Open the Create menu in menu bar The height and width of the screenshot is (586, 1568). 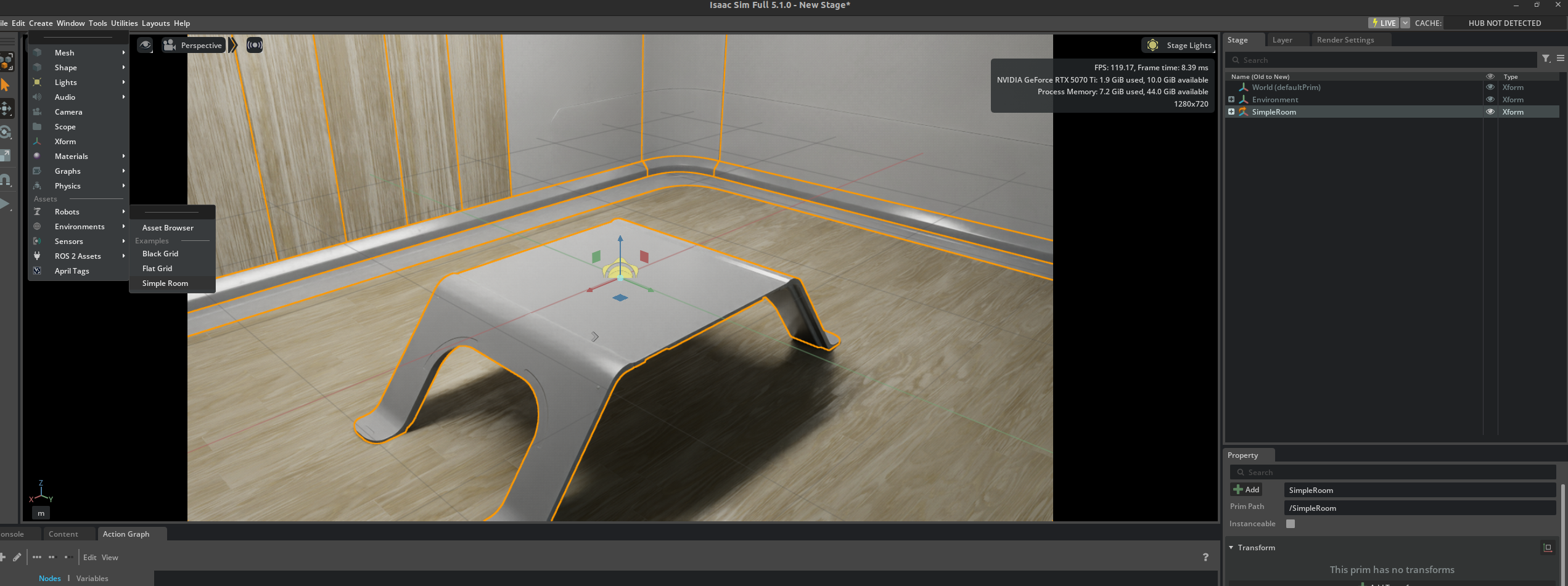tap(41, 23)
